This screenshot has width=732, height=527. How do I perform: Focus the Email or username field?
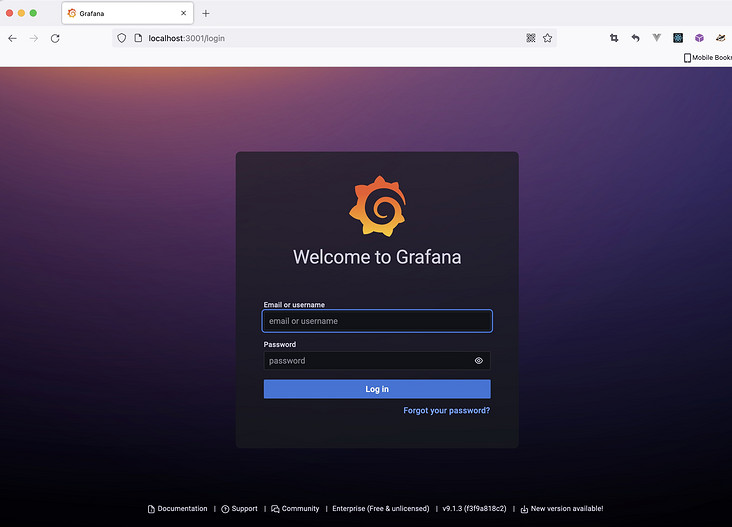[377, 321]
